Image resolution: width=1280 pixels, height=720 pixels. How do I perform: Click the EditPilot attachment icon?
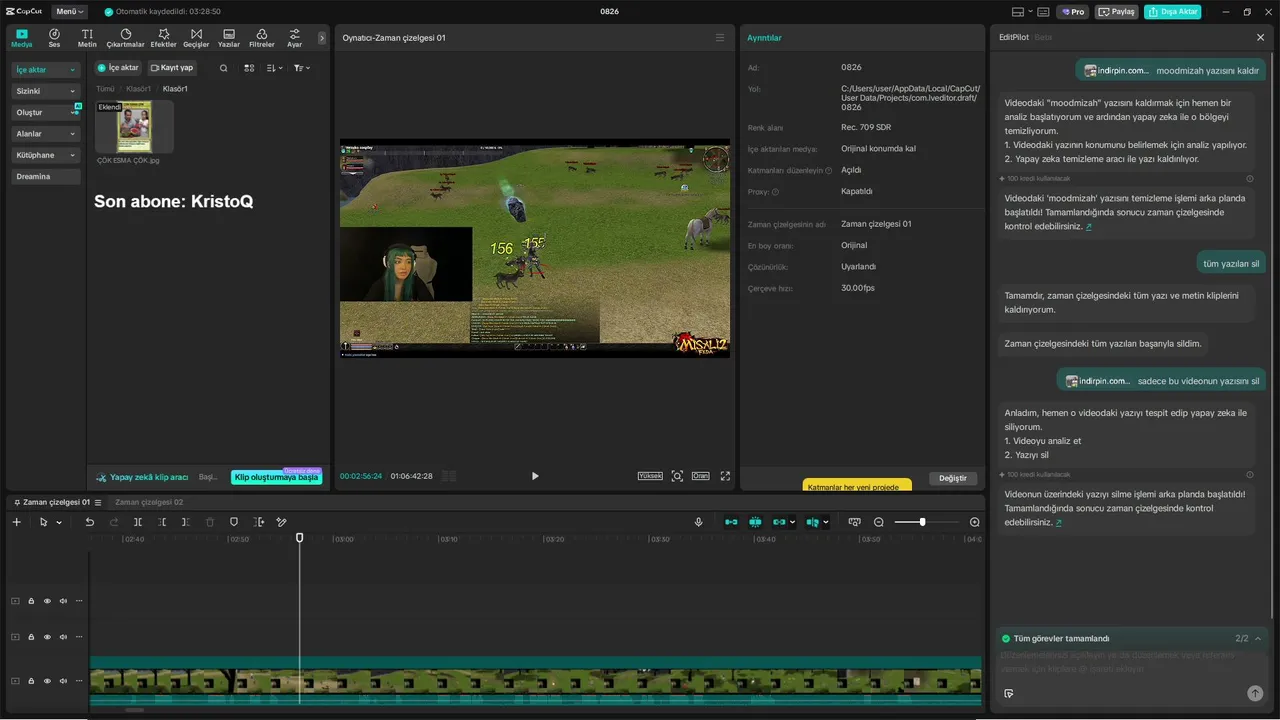click(x=1008, y=693)
